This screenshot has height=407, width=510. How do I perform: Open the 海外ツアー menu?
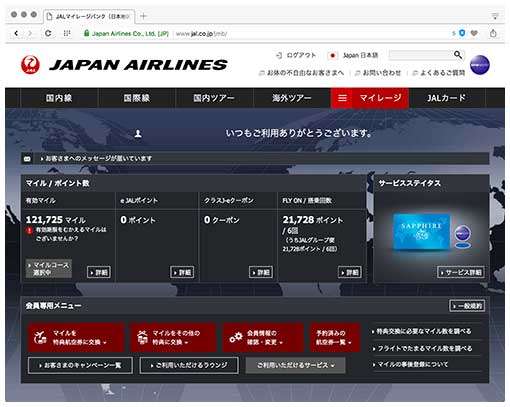(x=292, y=98)
